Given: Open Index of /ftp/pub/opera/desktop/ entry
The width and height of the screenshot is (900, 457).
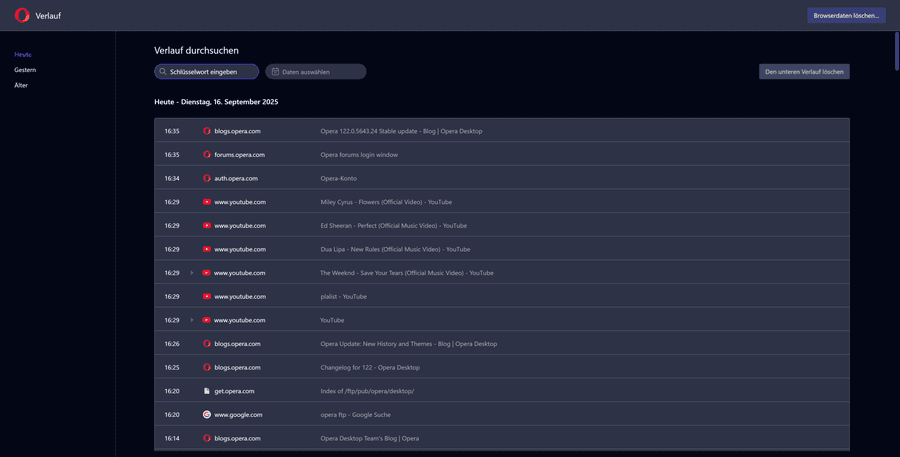Looking at the screenshot, I should pos(367,391).
